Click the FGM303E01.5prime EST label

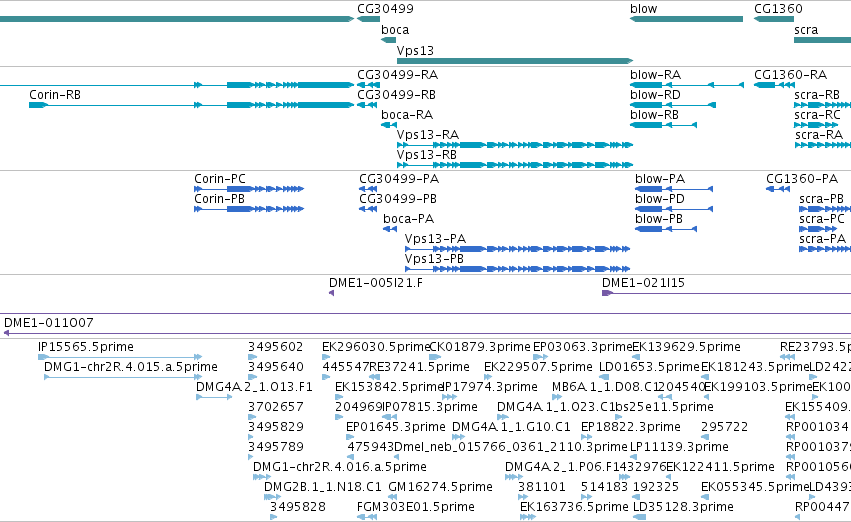point(416,508)
